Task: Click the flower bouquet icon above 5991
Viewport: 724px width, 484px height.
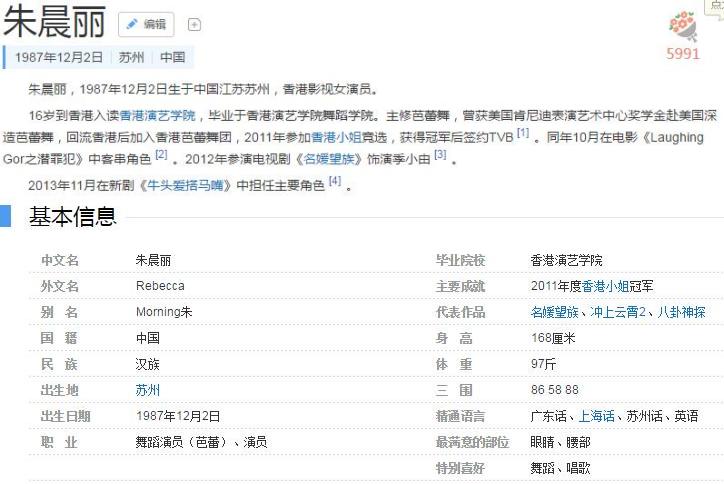Action: click(683, 26)
